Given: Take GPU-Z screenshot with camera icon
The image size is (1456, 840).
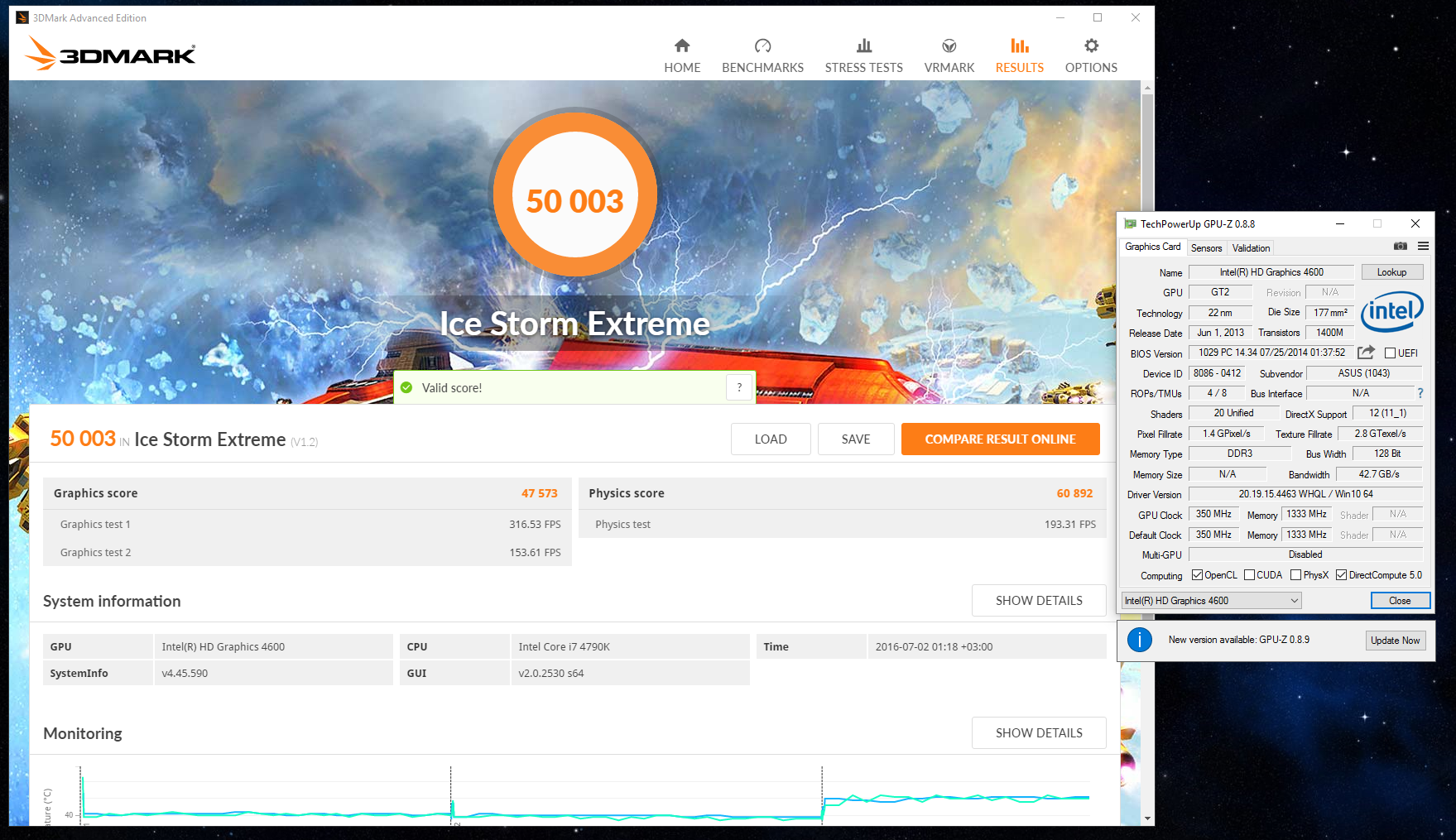Looking at the screenshot, I should tap(1400, 246).
